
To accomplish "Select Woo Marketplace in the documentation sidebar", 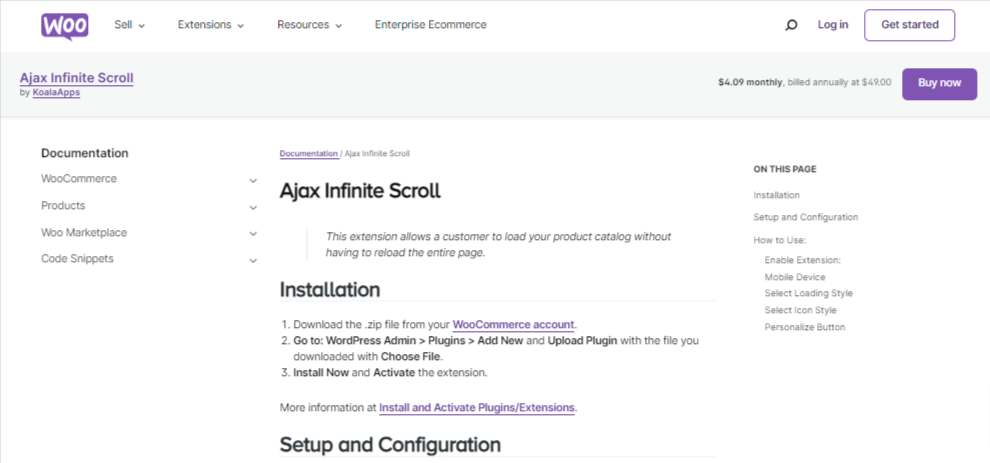I will (x=84, y=232).
